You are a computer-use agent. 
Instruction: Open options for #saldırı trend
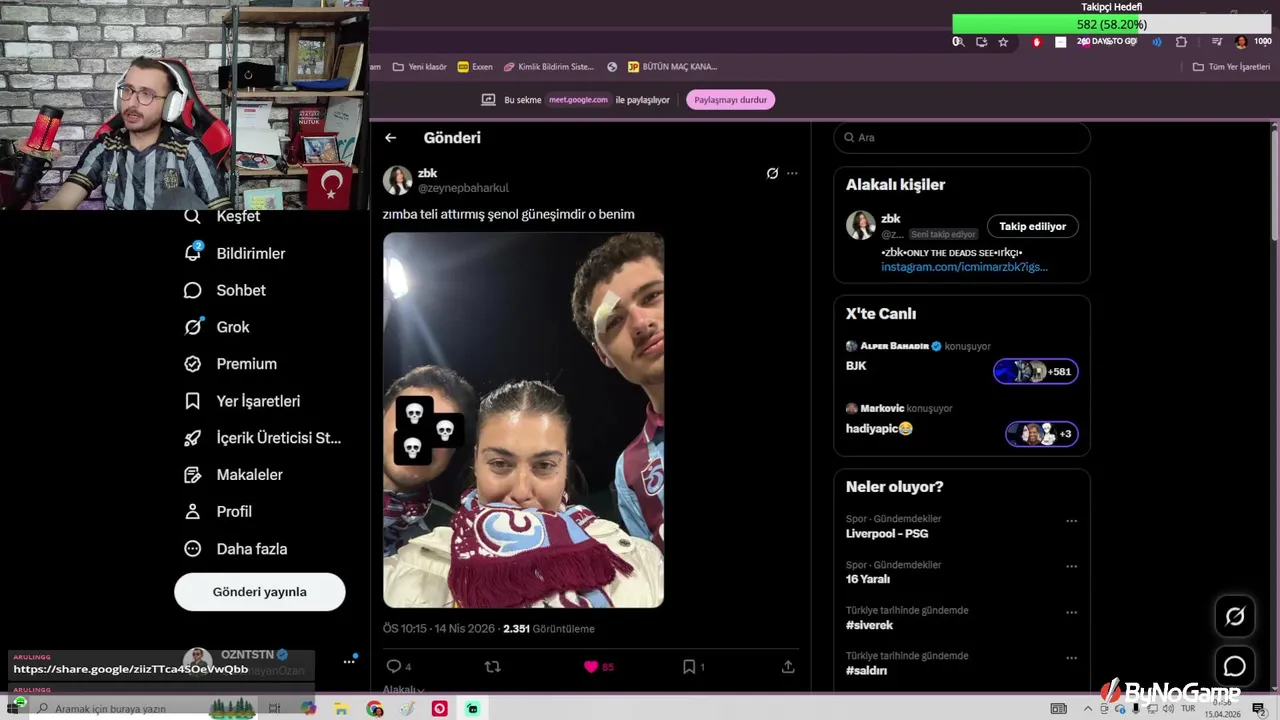point(1071,658)
